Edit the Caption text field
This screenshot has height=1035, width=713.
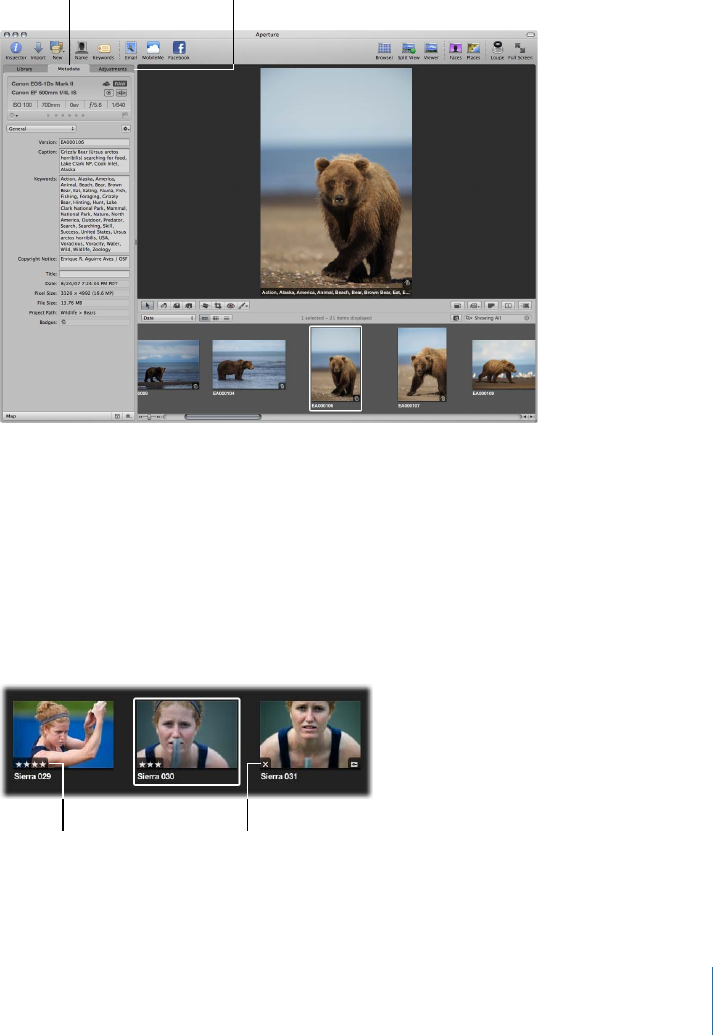point(94,160)
